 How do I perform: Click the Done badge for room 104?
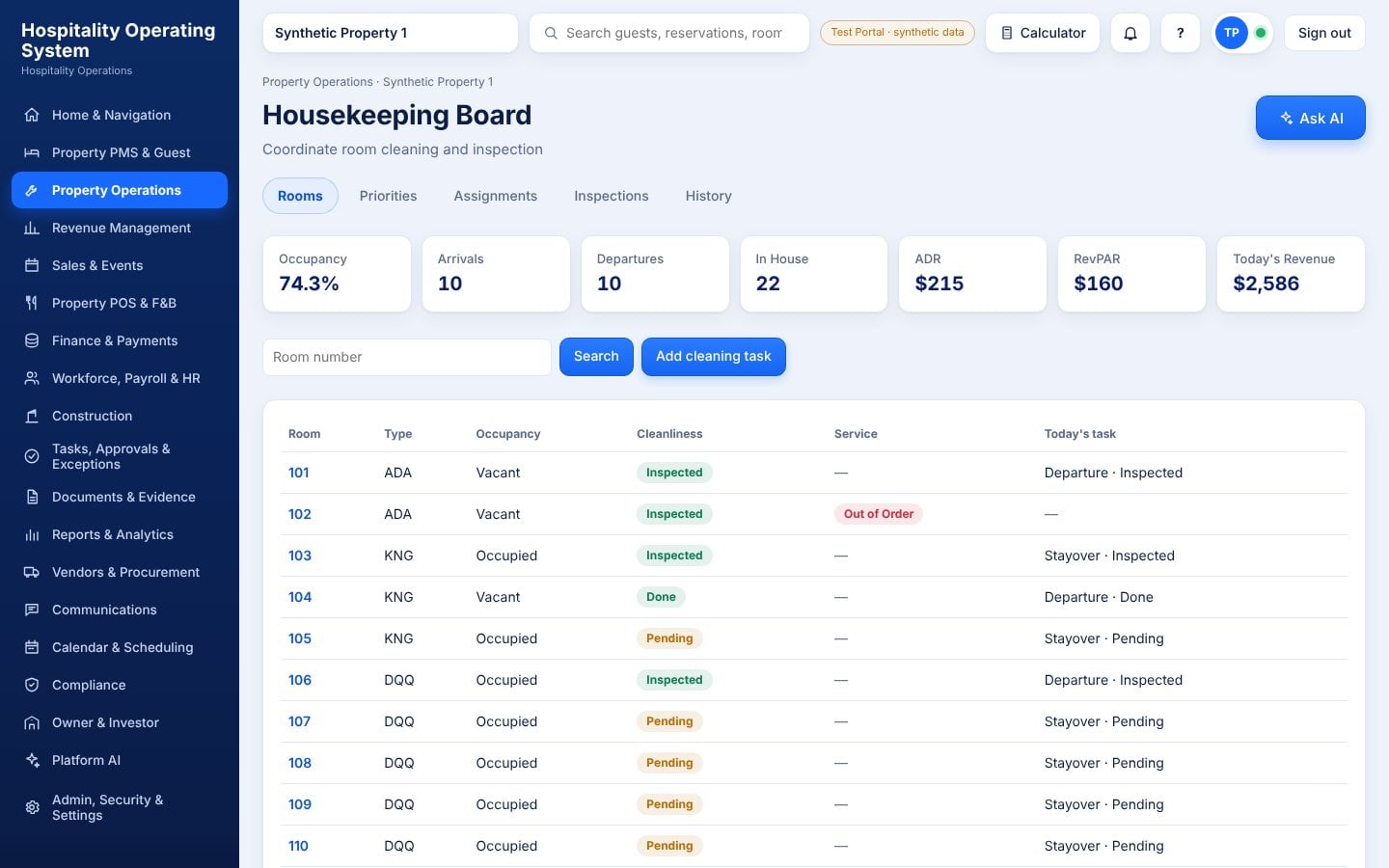click(x=661, y=597)
